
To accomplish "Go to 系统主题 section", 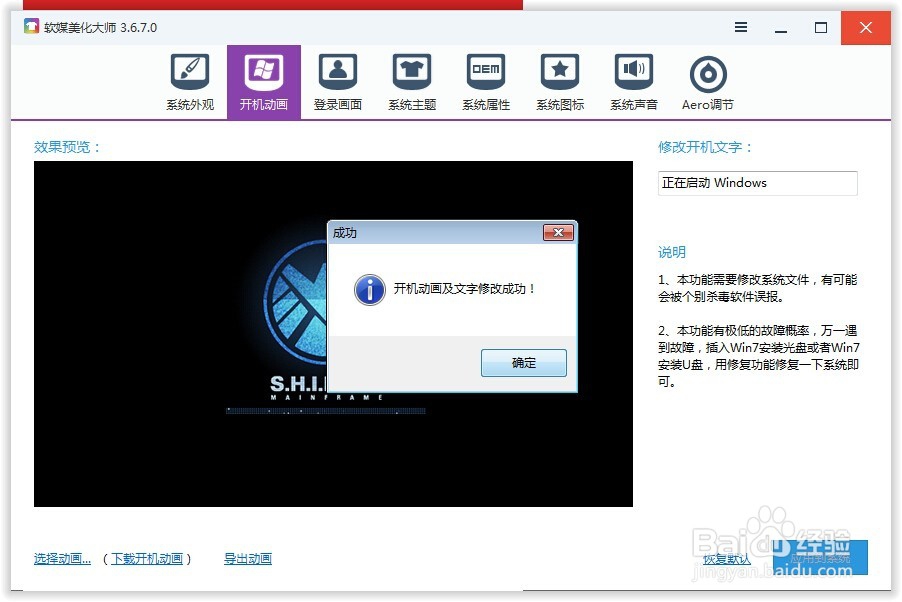I will [412, 82].
